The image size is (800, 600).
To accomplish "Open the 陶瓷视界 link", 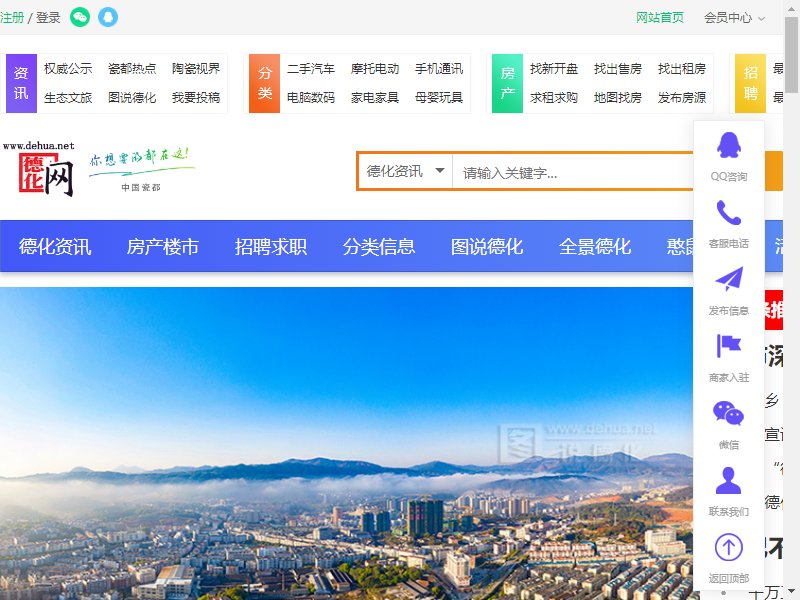I will tap(196, 68).
